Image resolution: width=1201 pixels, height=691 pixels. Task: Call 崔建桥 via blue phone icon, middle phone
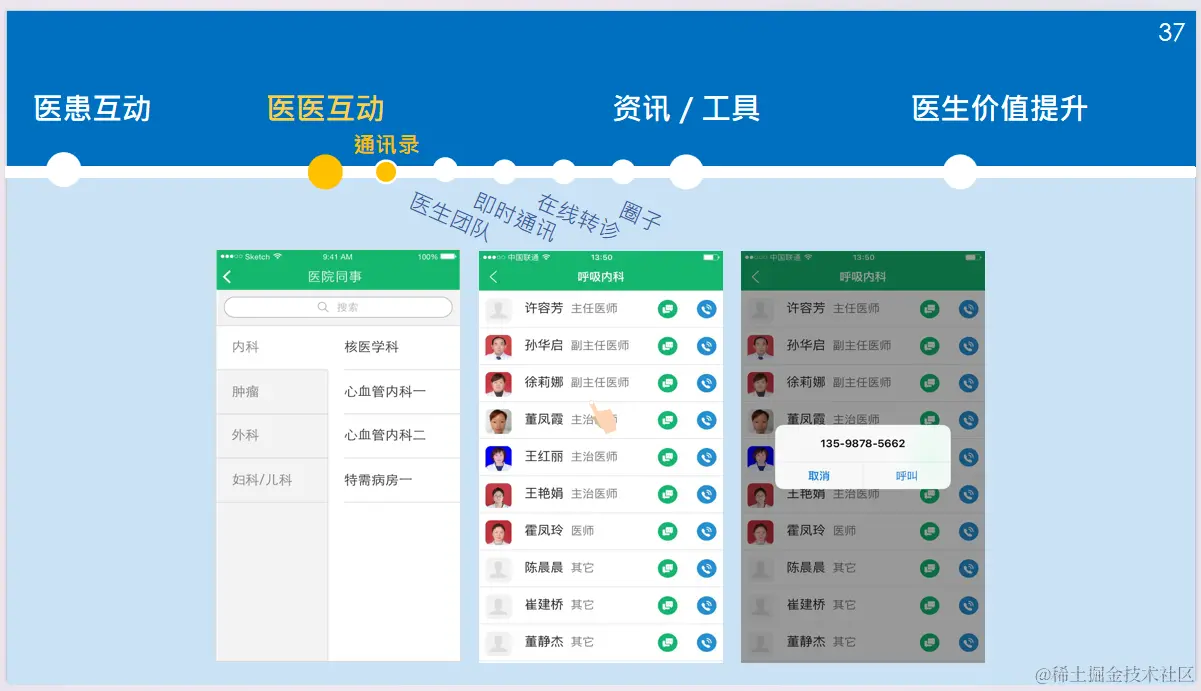[x=707, y=605]
